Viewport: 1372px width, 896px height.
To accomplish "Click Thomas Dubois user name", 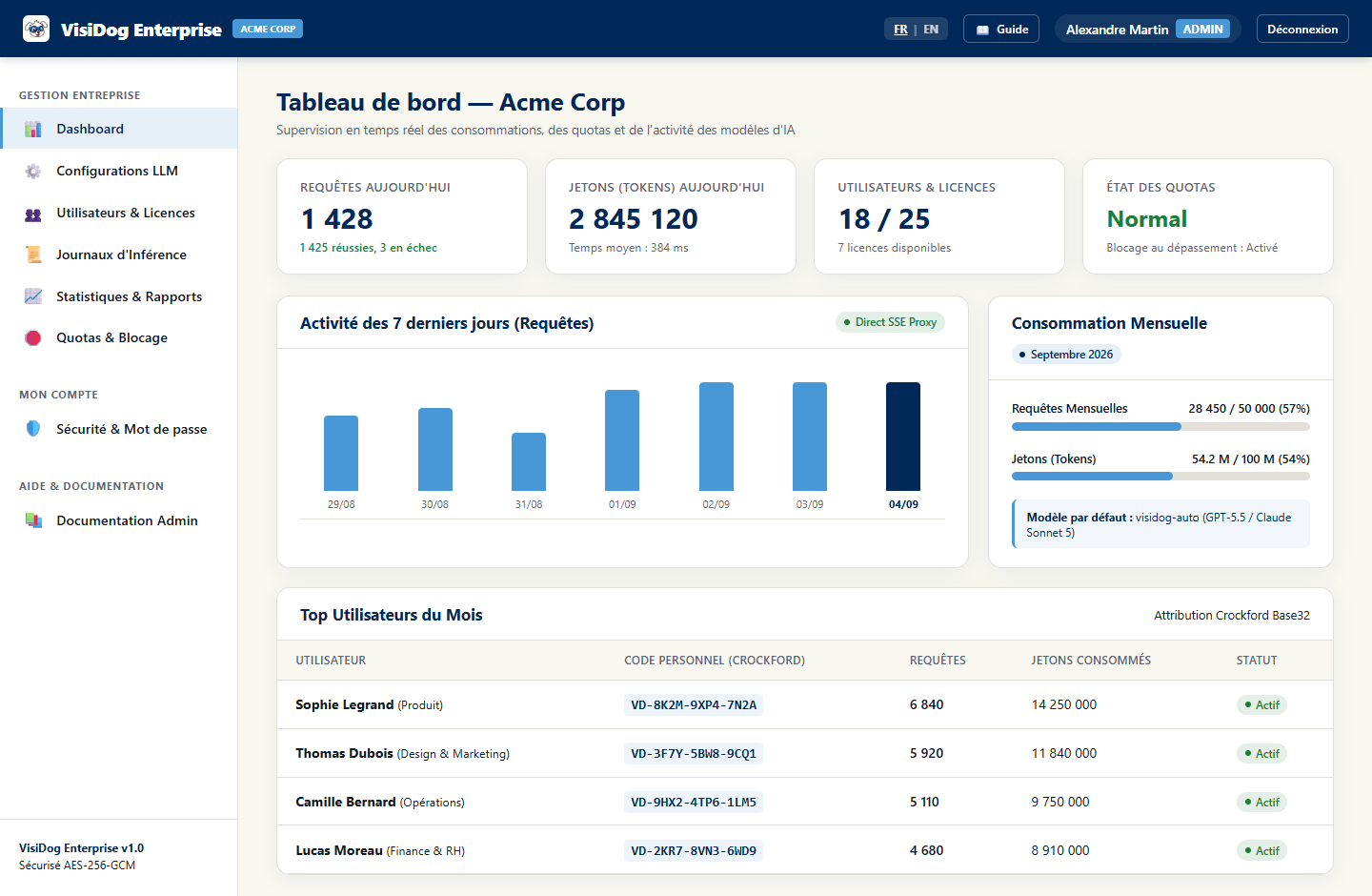I will 344,753.
